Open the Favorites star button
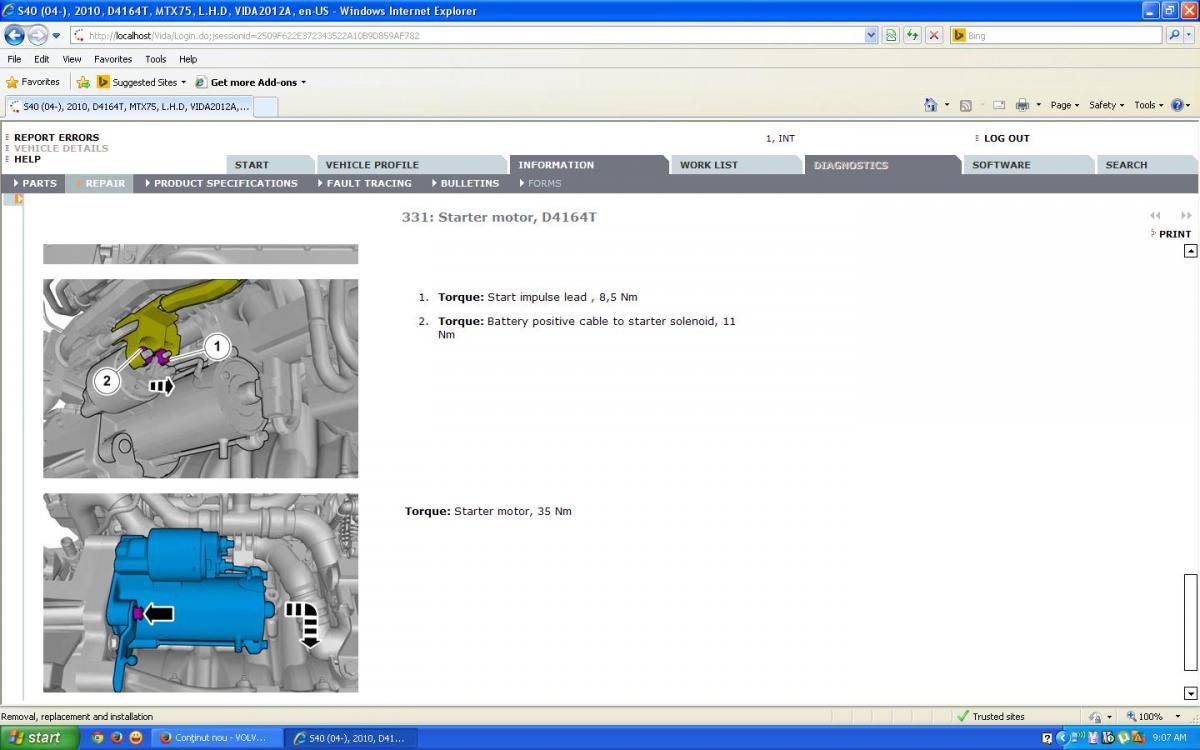The width and height of the screenshot is (1200, 750). pyautogui.click(x=33, y=82)
